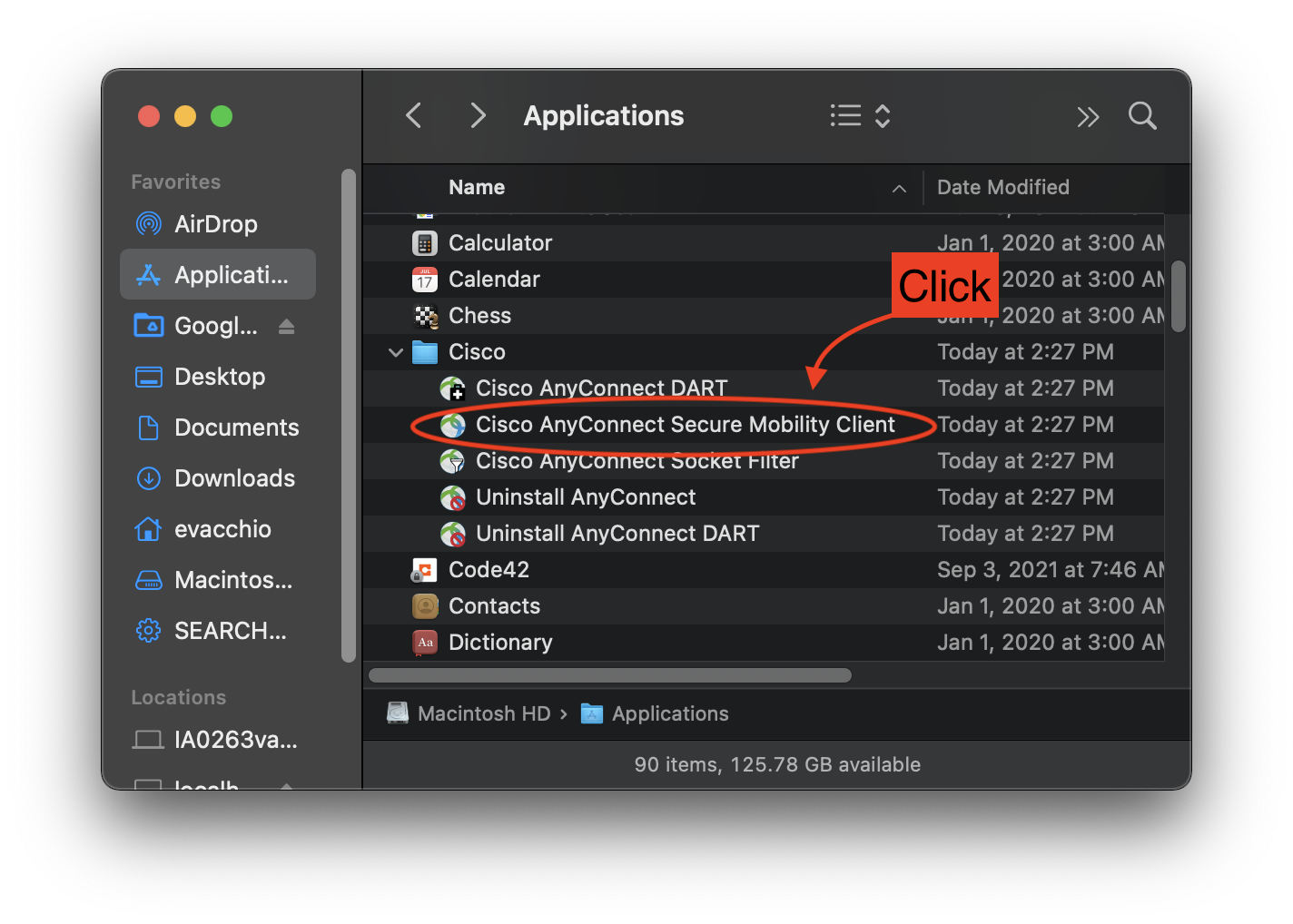Select Macintosh HD in sidebar
The width and height of the screenshot is (1293, 924).
pos(218,580)
